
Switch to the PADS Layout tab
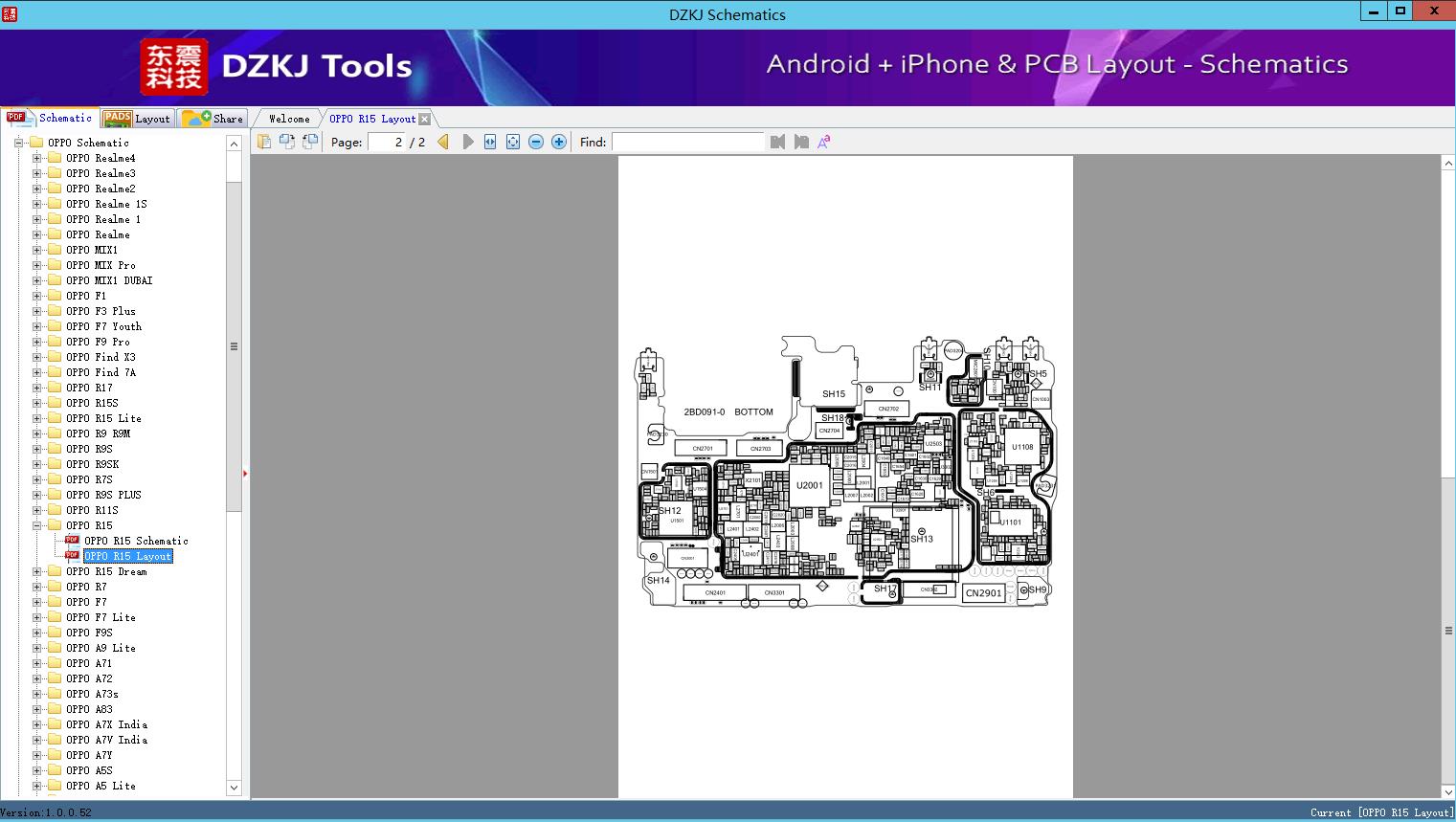click(x=137, y=119)
